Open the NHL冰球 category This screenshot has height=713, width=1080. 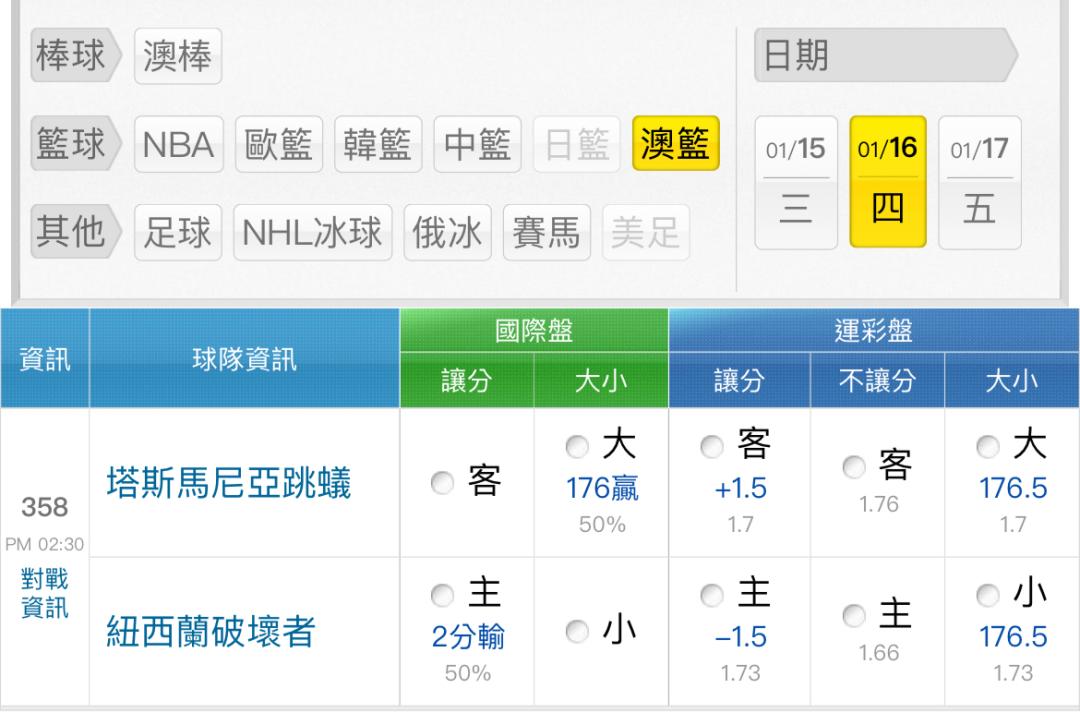pos(313,232)
